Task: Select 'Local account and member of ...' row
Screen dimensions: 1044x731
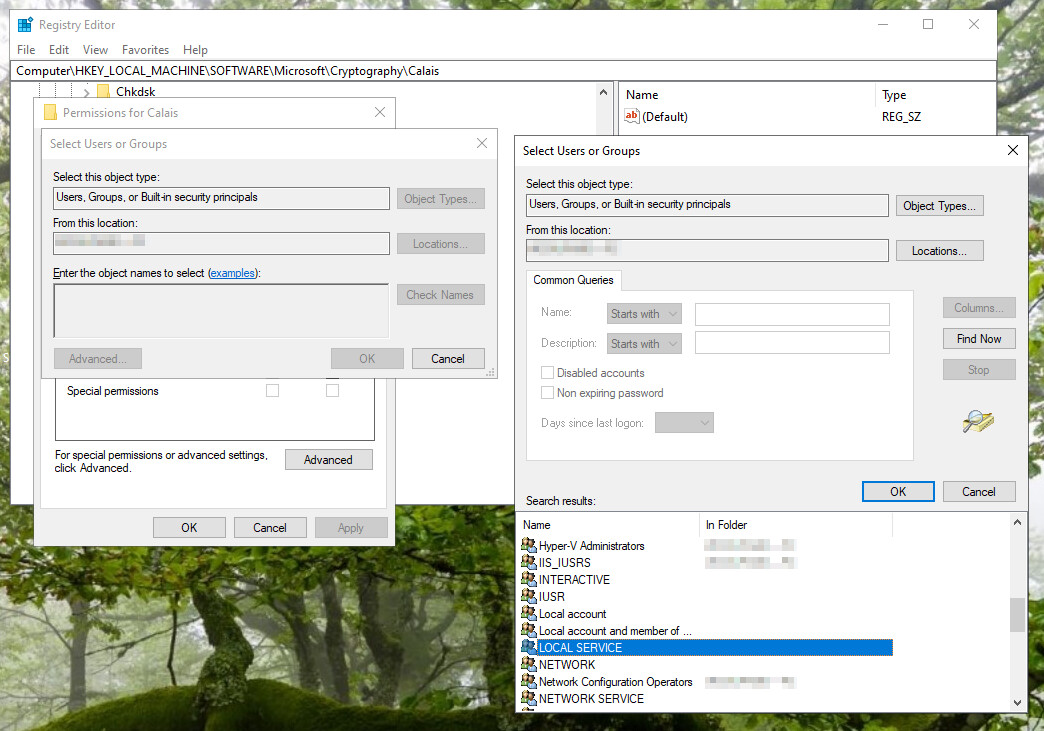Action: [706, 630]
